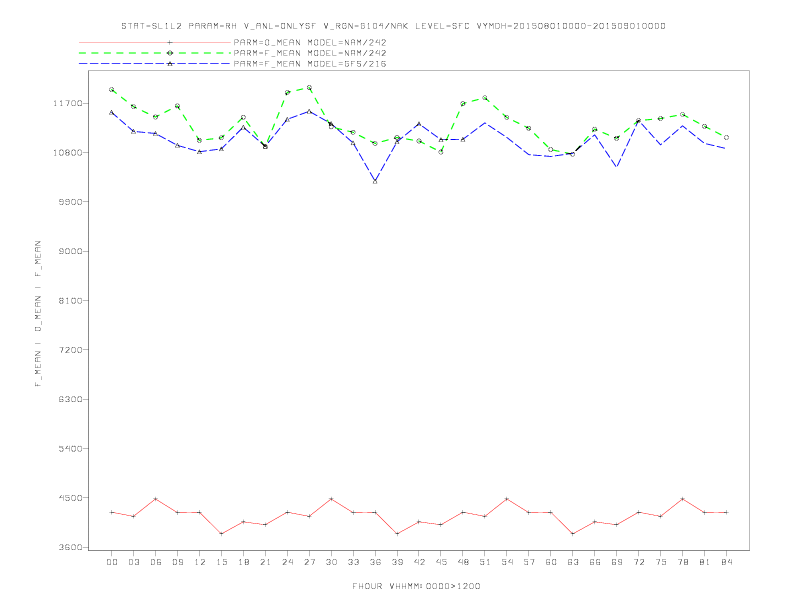Image resolution: width=792 pixels, height=612 pixels.
Task: Click the green NAM circle at hour 84
Action: [x=726, y=137]
